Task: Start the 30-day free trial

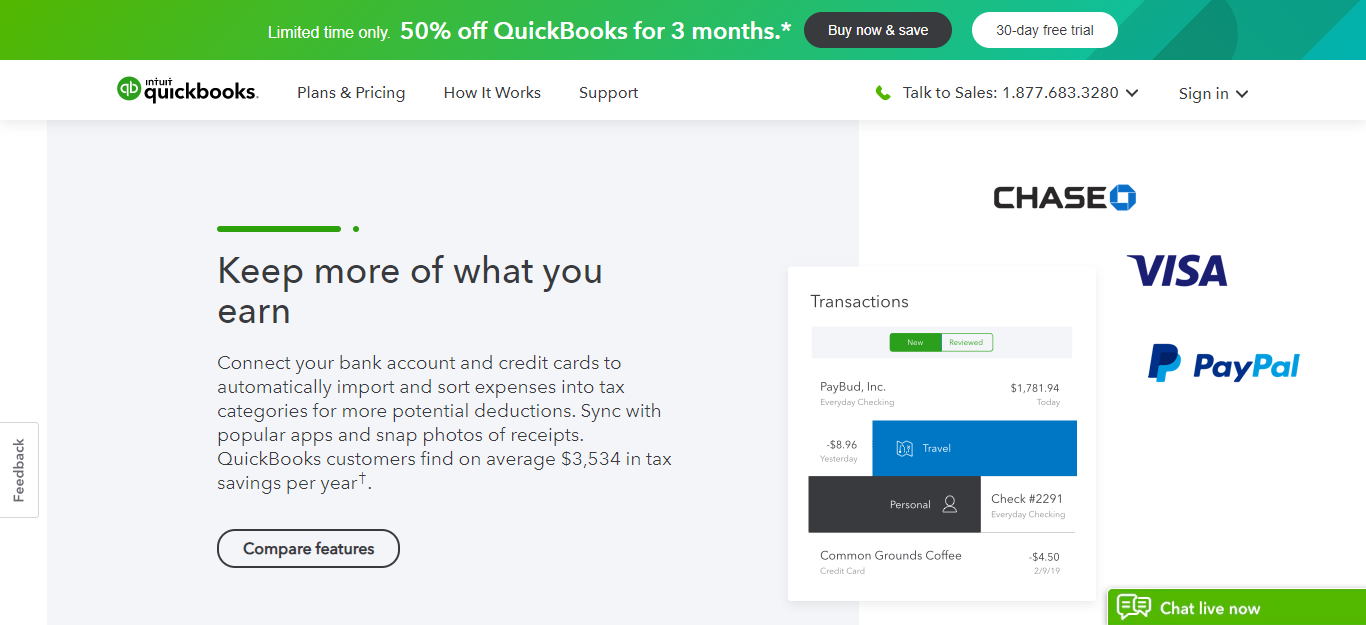Action: [x=1045, y=30]
